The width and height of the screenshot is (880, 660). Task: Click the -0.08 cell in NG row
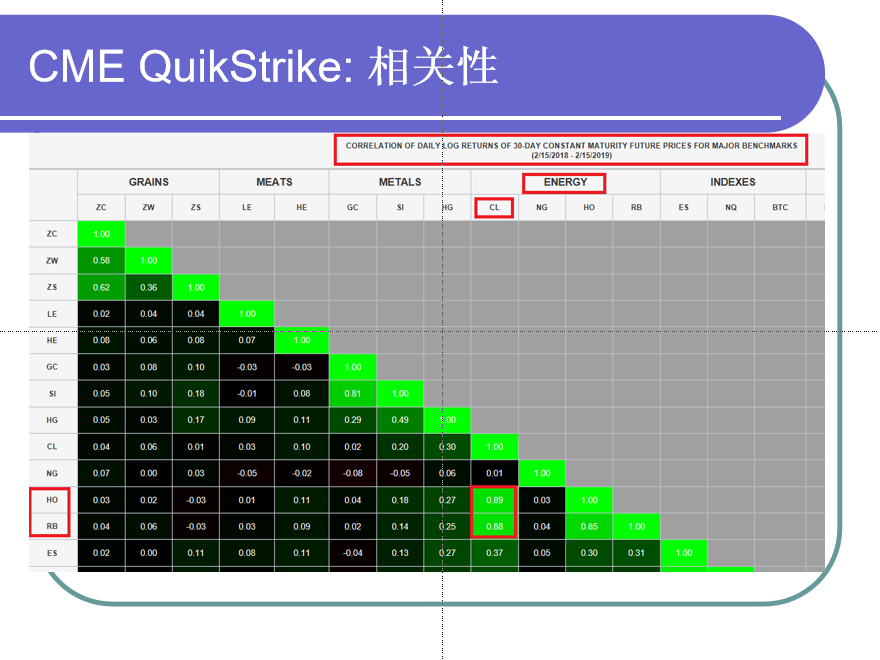click(352, 473)
